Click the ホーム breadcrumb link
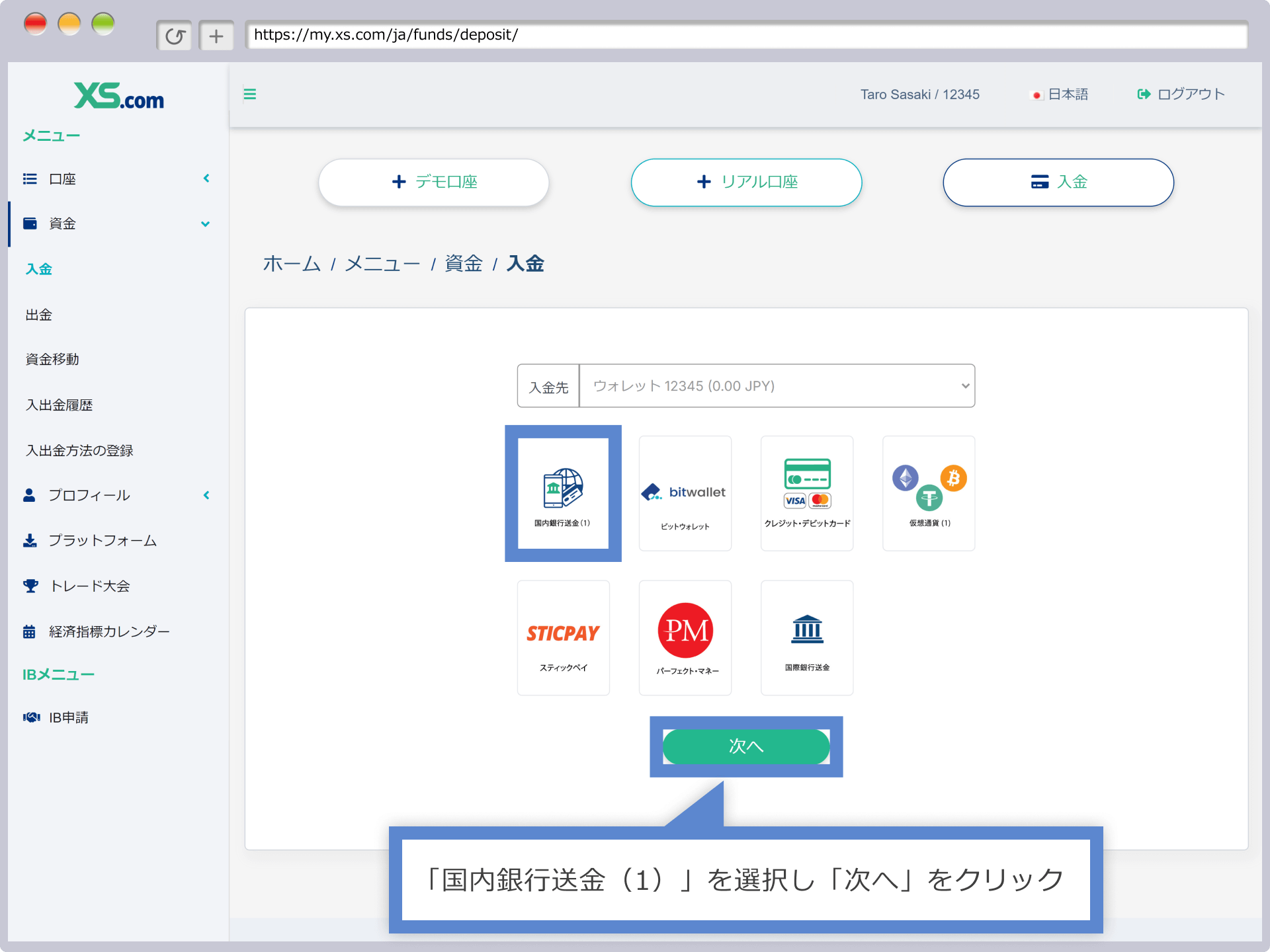1270x952 pixels. pos(292,264)
